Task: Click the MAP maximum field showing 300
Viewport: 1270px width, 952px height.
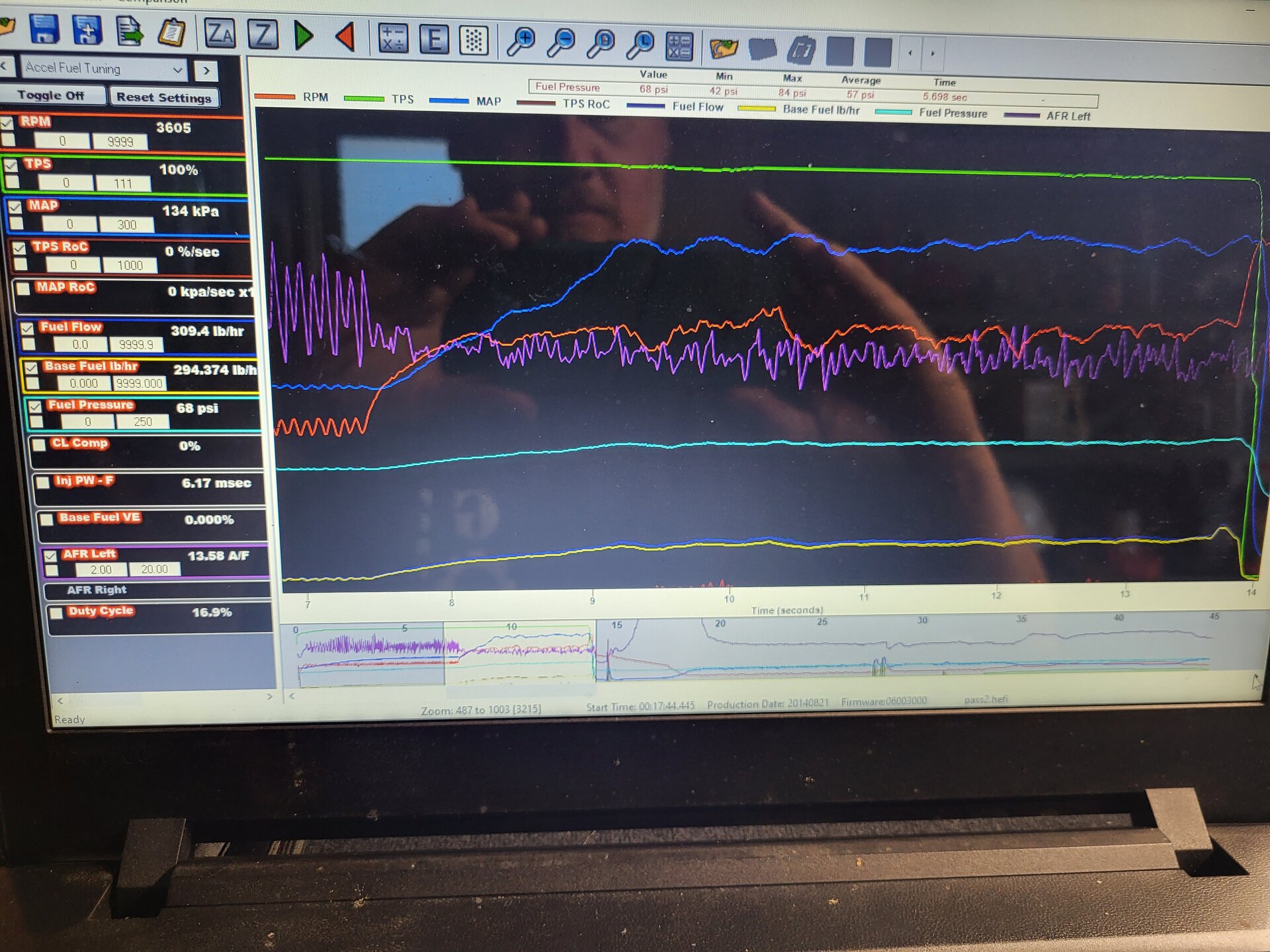Action: [127, 225]
